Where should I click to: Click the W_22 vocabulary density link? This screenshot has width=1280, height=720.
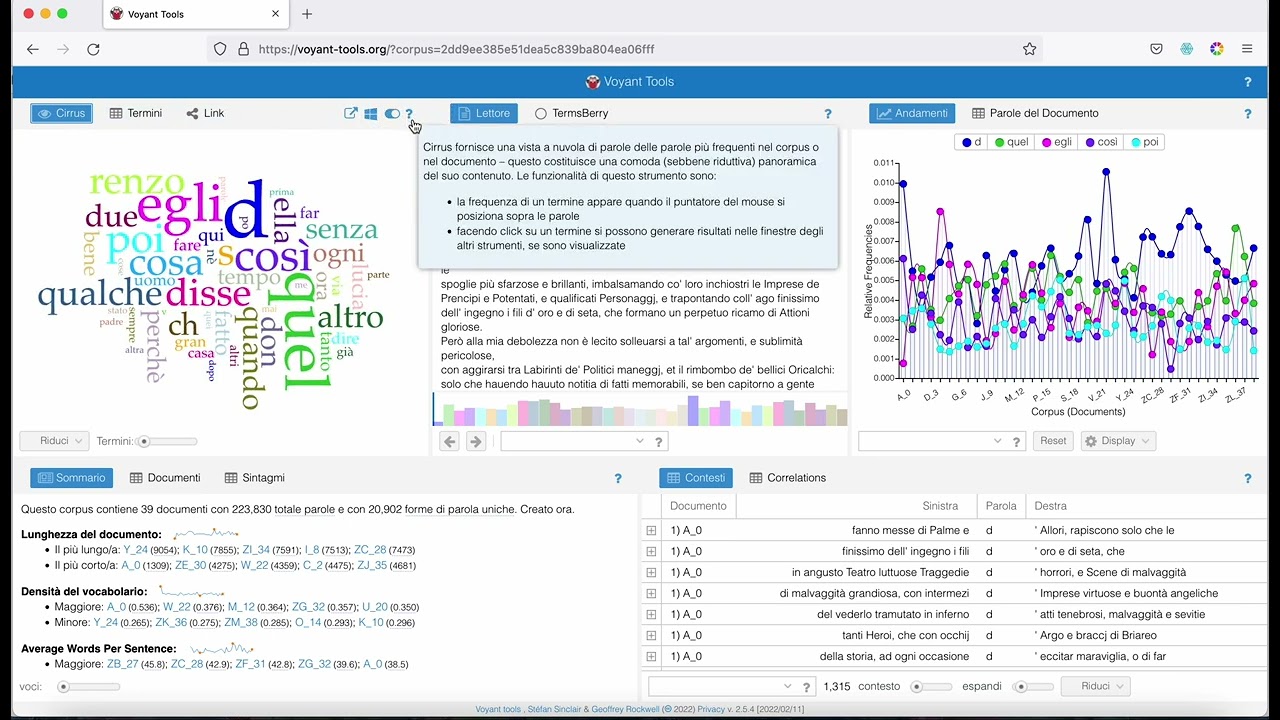tap(177, 607)
